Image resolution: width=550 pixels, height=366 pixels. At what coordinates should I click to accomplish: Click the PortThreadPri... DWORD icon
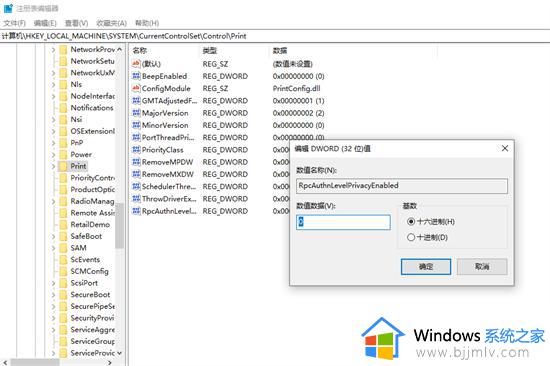[136, 138]
